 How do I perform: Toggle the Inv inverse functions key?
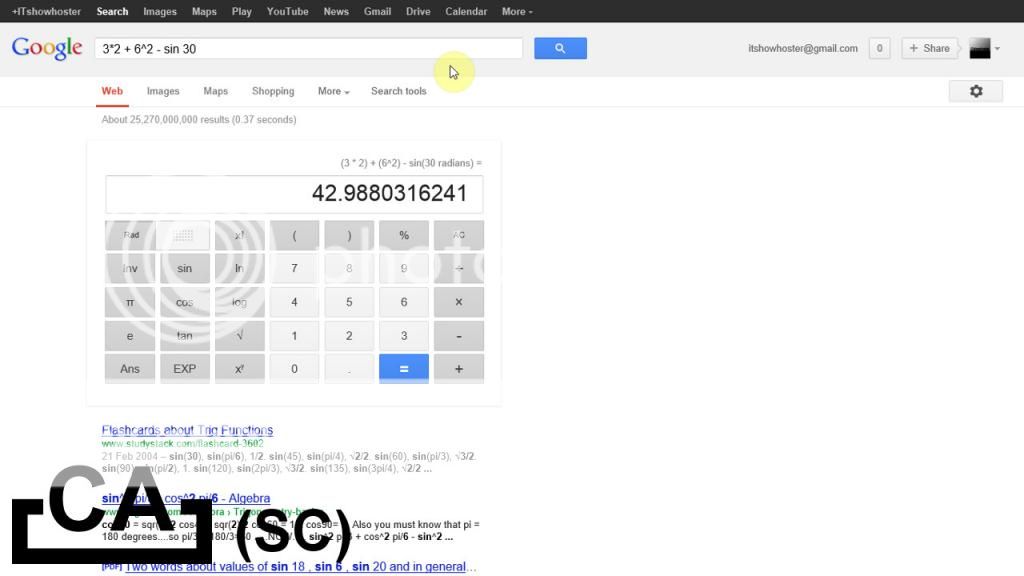tap(130, 269)
